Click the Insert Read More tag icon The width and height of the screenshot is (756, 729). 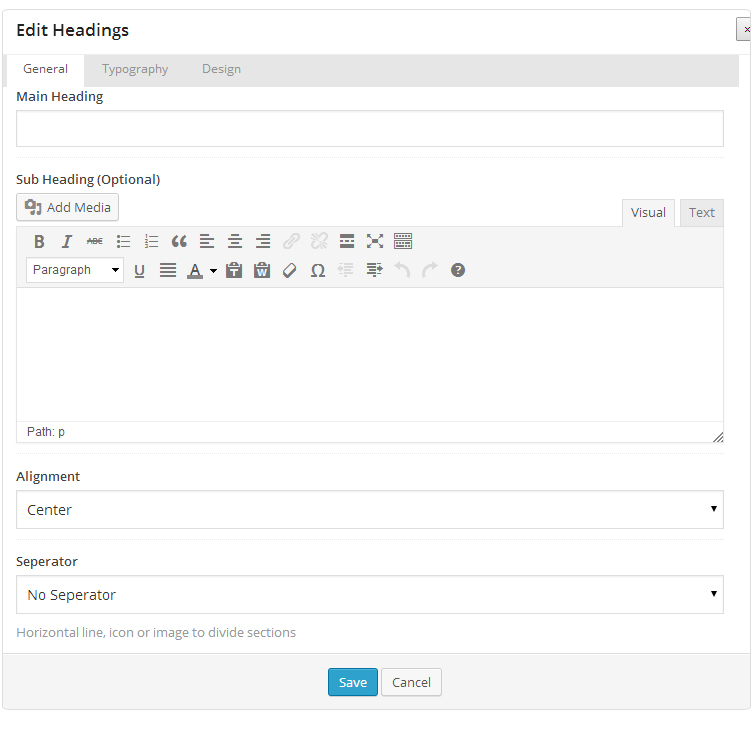pos(347,241)
